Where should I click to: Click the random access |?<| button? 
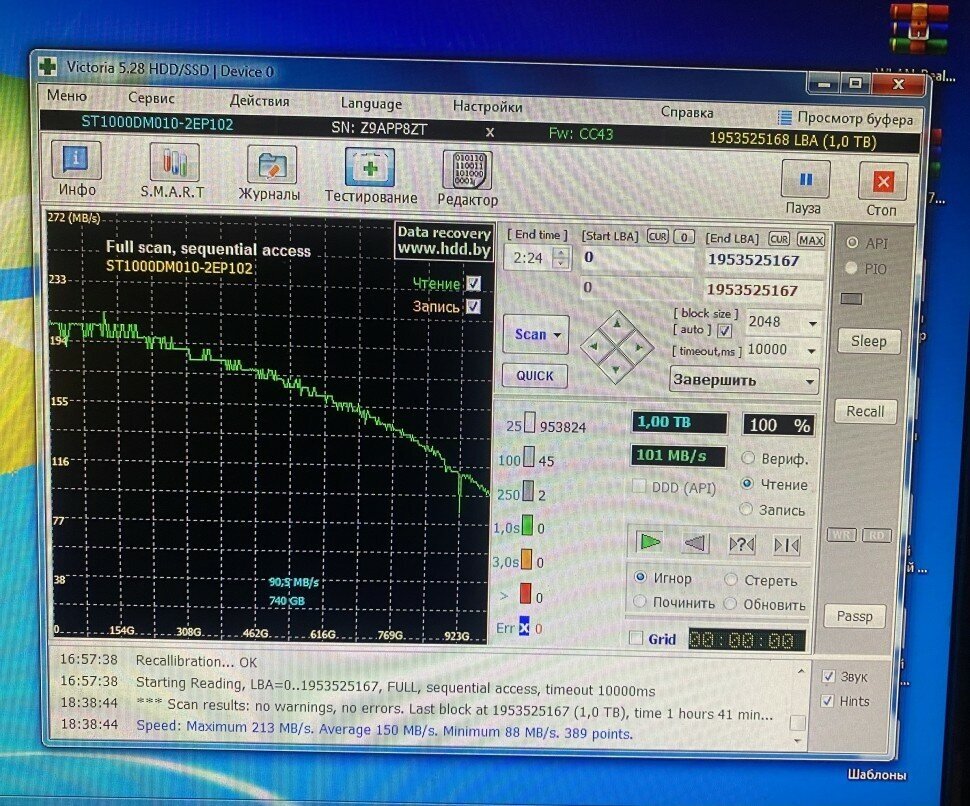pyautogui.click(x=741, y=545)
